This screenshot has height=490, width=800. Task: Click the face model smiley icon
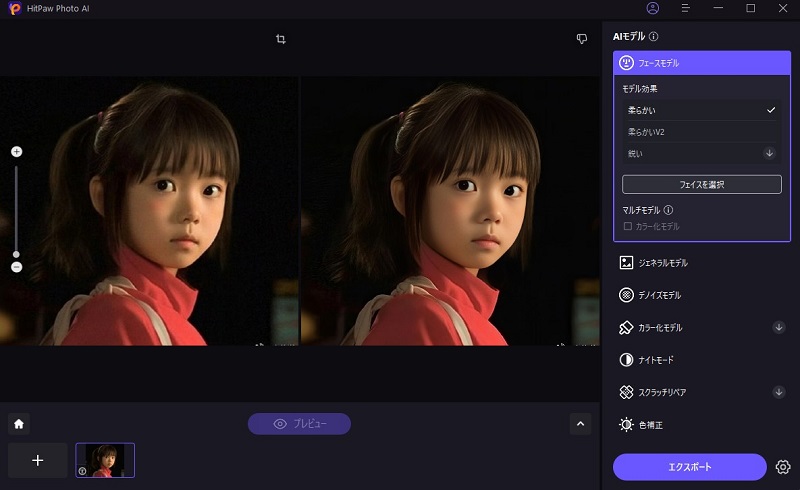pyautogui.click(x=626, y=63)
